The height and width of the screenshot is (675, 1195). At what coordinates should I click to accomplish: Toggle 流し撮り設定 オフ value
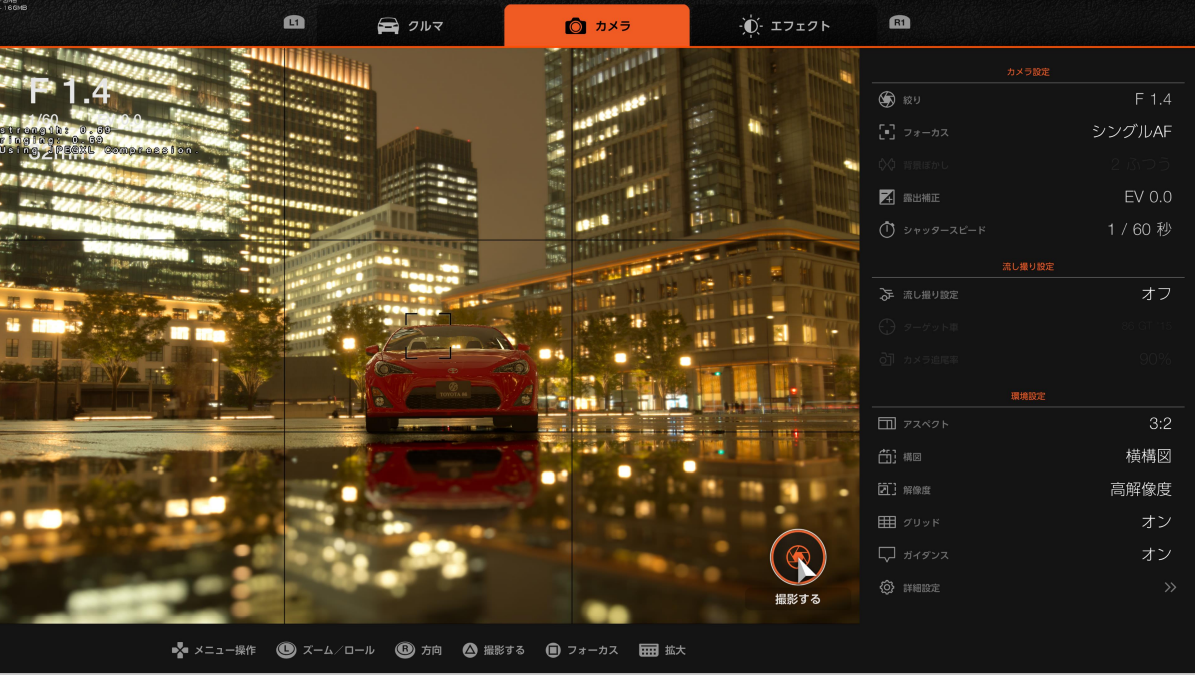pos(1156,294)
